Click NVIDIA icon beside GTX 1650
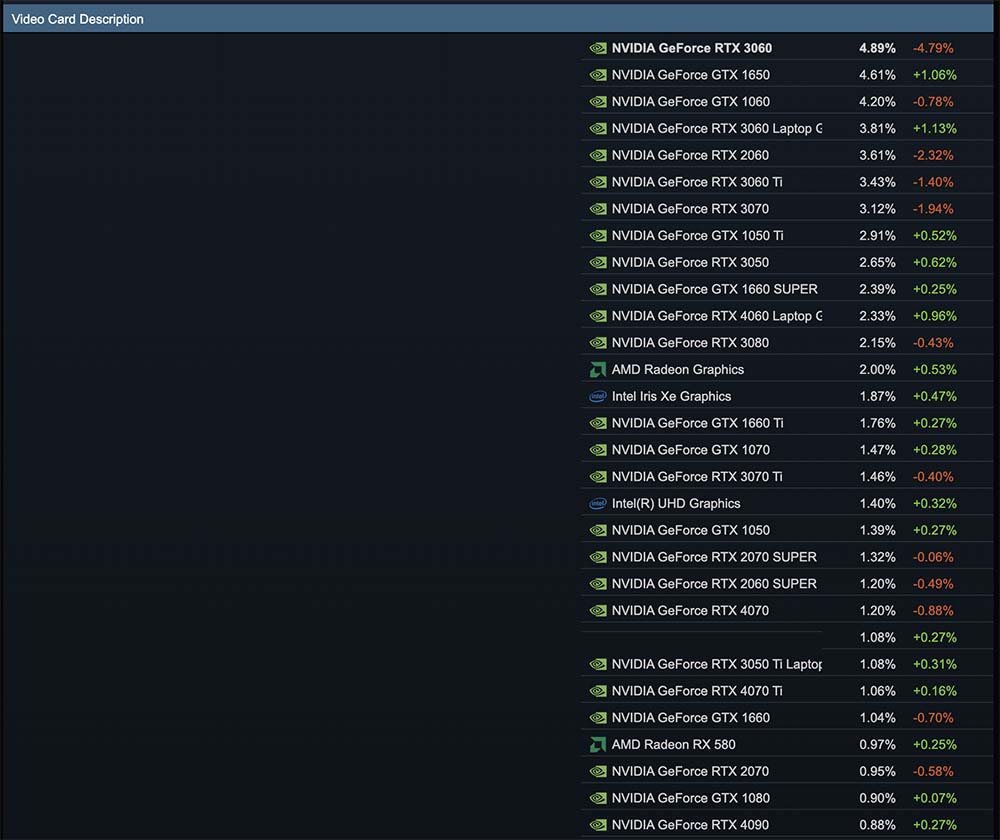 tap(598, 75)
